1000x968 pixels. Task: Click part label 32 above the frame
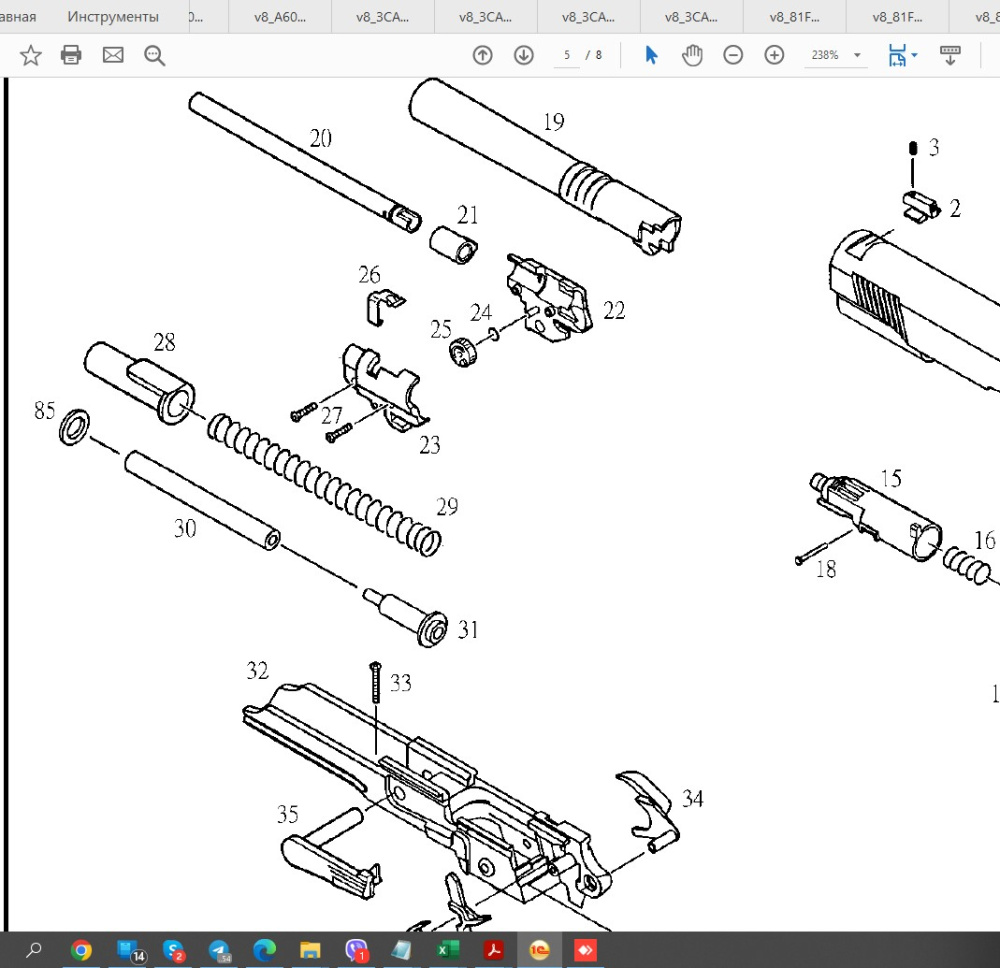[x=258, y=671]
